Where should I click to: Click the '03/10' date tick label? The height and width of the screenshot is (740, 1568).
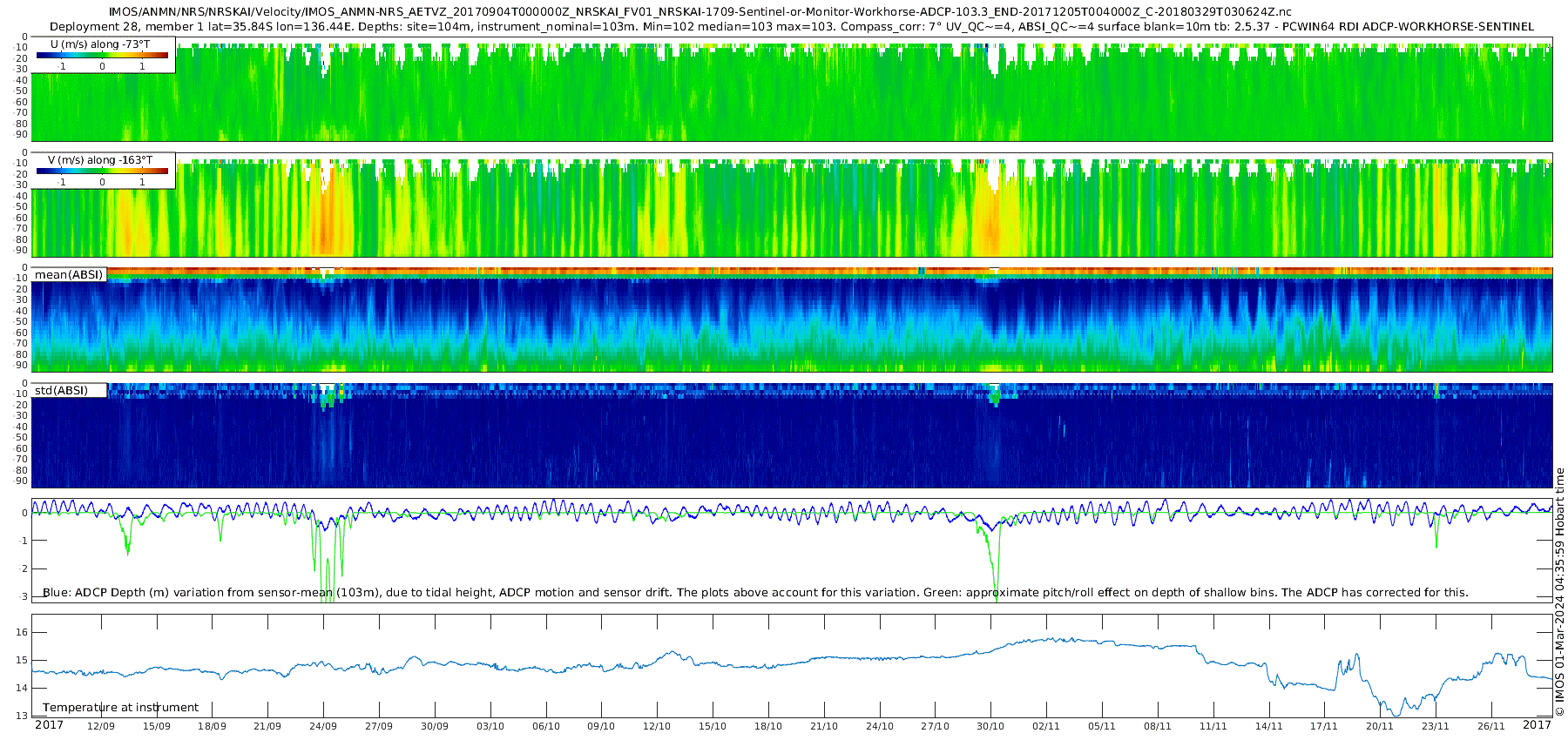(490, 726)
